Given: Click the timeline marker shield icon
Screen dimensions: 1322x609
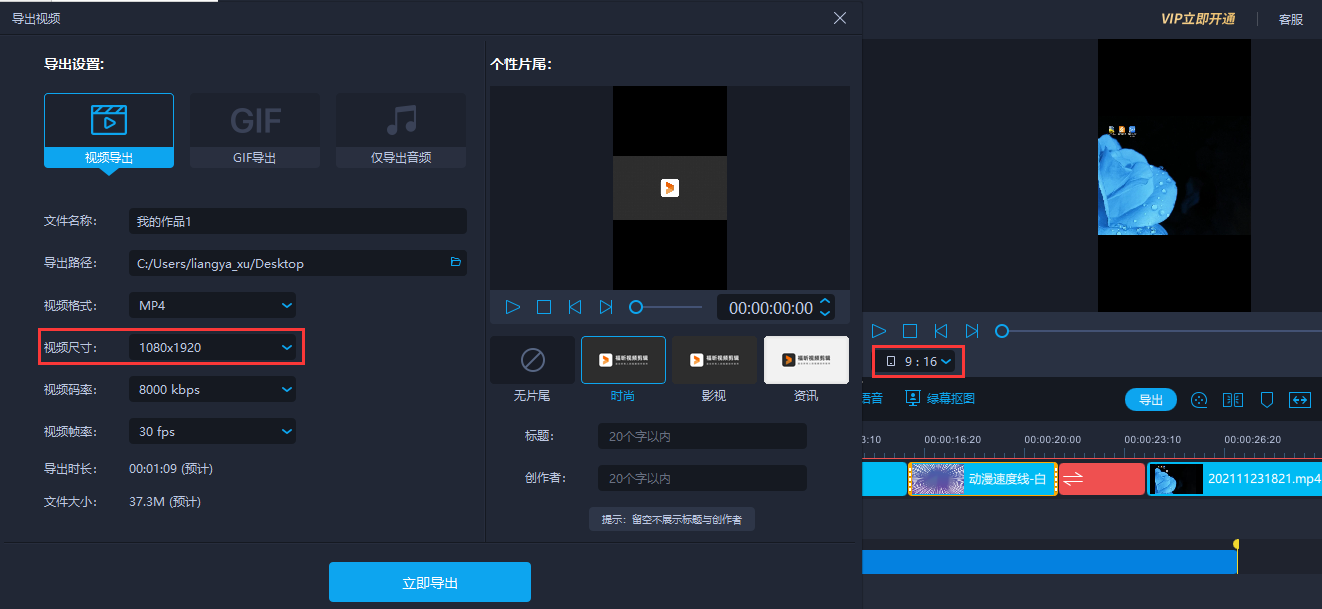Looking at the screenshot, I should click(x=1266, y=400).
